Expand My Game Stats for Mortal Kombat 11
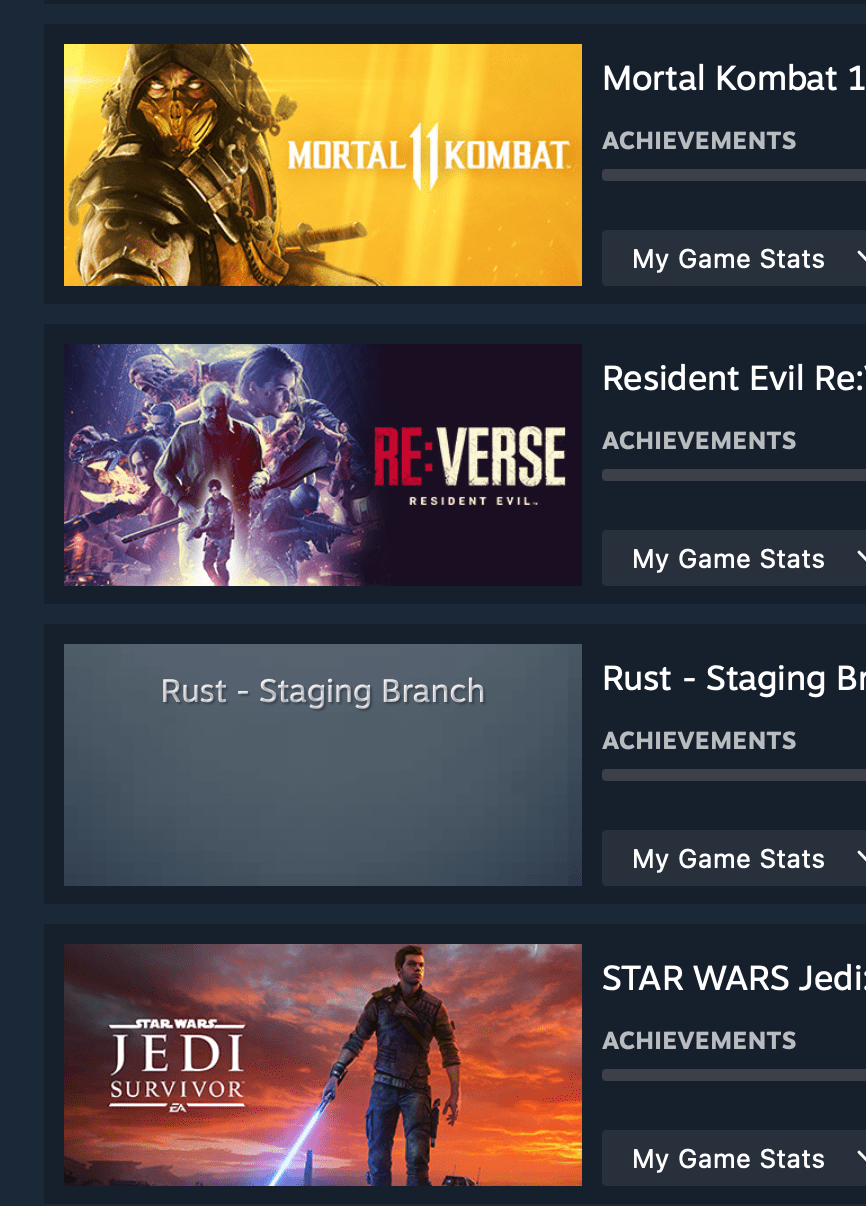The image size is (866, 1206). coord(734,258)
